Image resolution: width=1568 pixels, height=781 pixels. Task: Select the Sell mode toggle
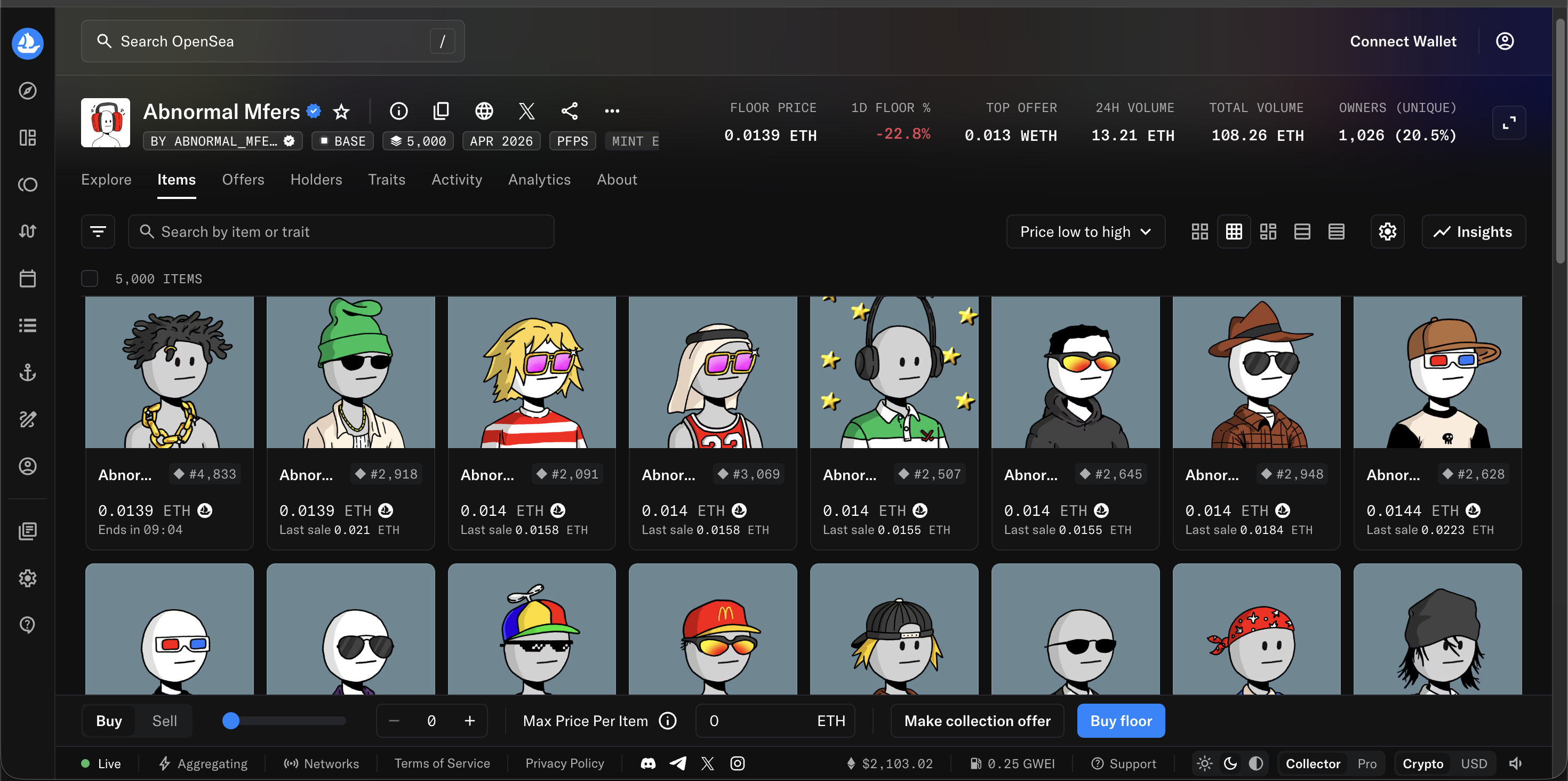pos(164,721)
